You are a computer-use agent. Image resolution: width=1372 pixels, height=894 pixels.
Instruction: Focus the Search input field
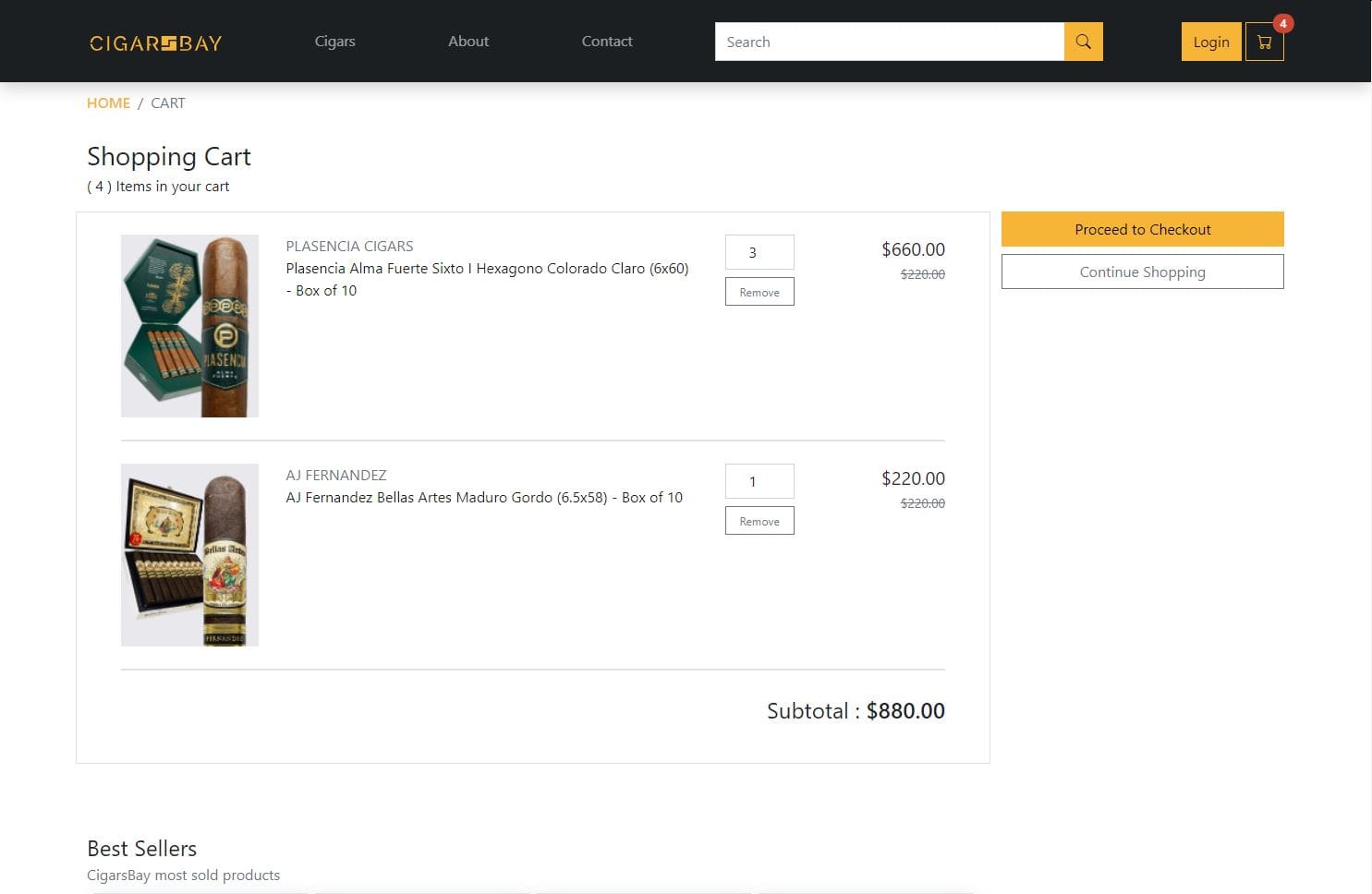(890, 42)
